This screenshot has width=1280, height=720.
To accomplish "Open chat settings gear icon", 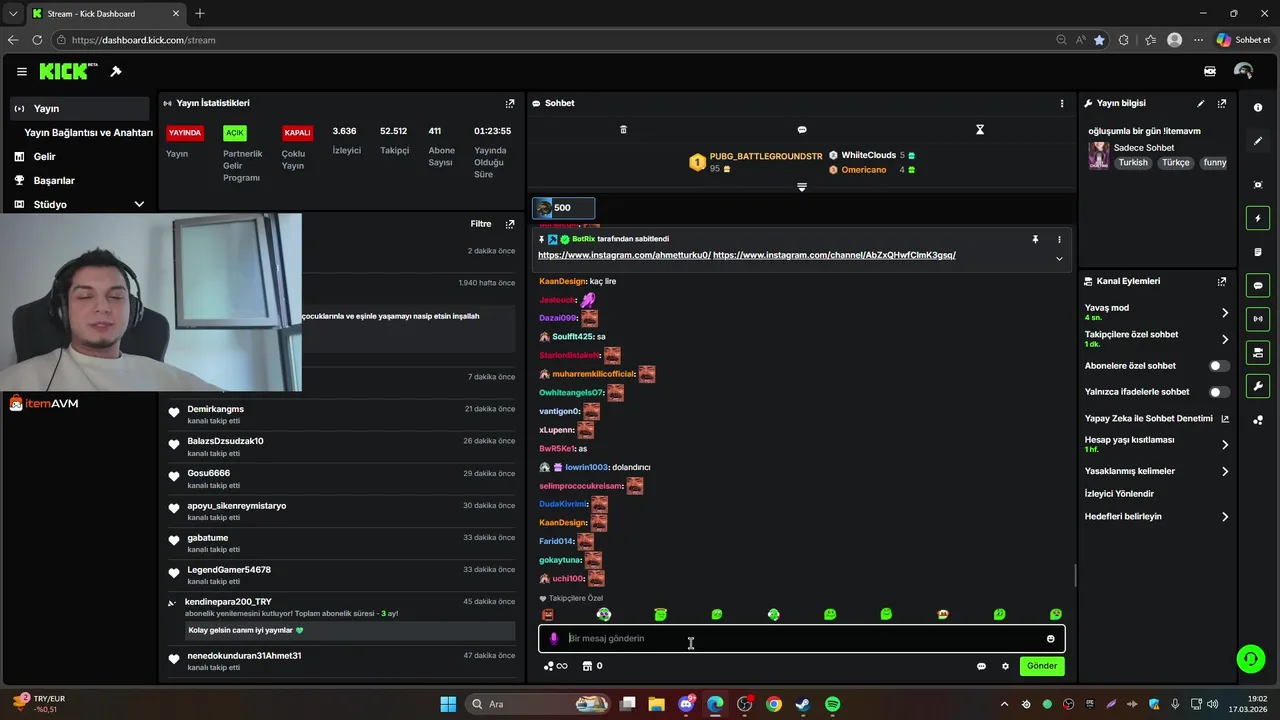I will click(x=1005, y=666).
